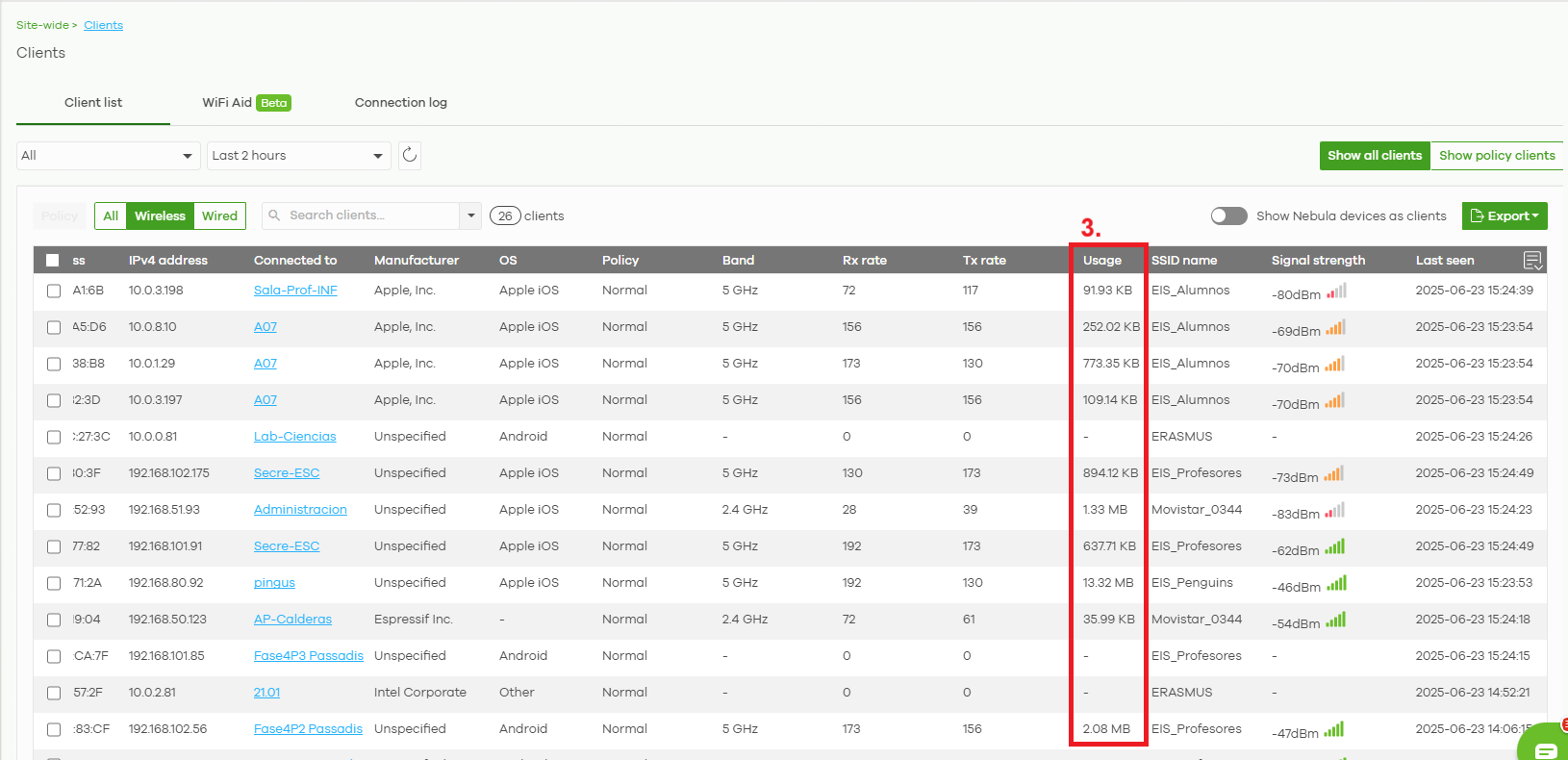
Task: Check the row for 10.0.0.81
Action: (x=54, y=437)
